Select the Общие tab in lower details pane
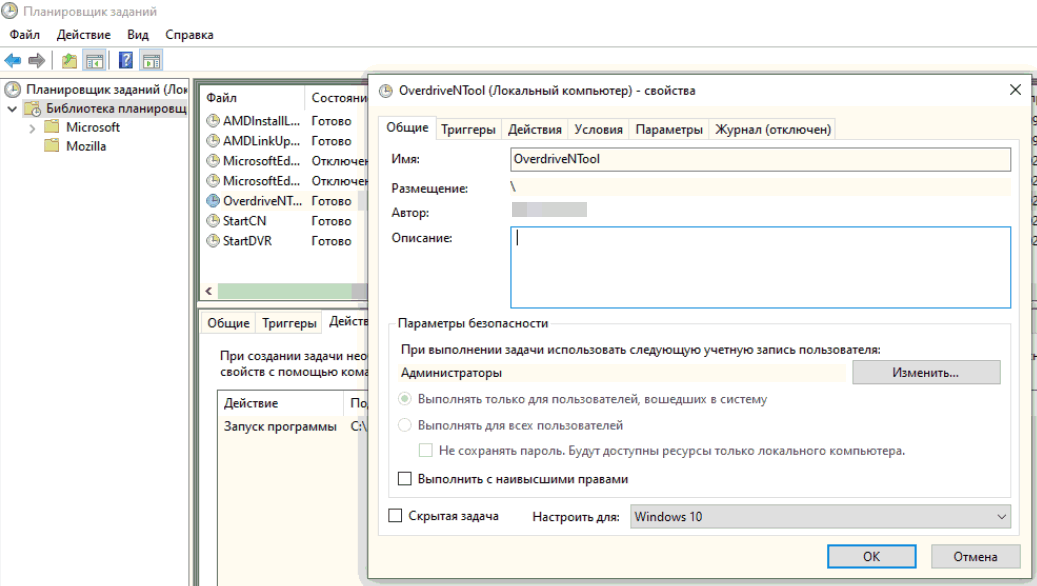 click(x=228, y=323)
